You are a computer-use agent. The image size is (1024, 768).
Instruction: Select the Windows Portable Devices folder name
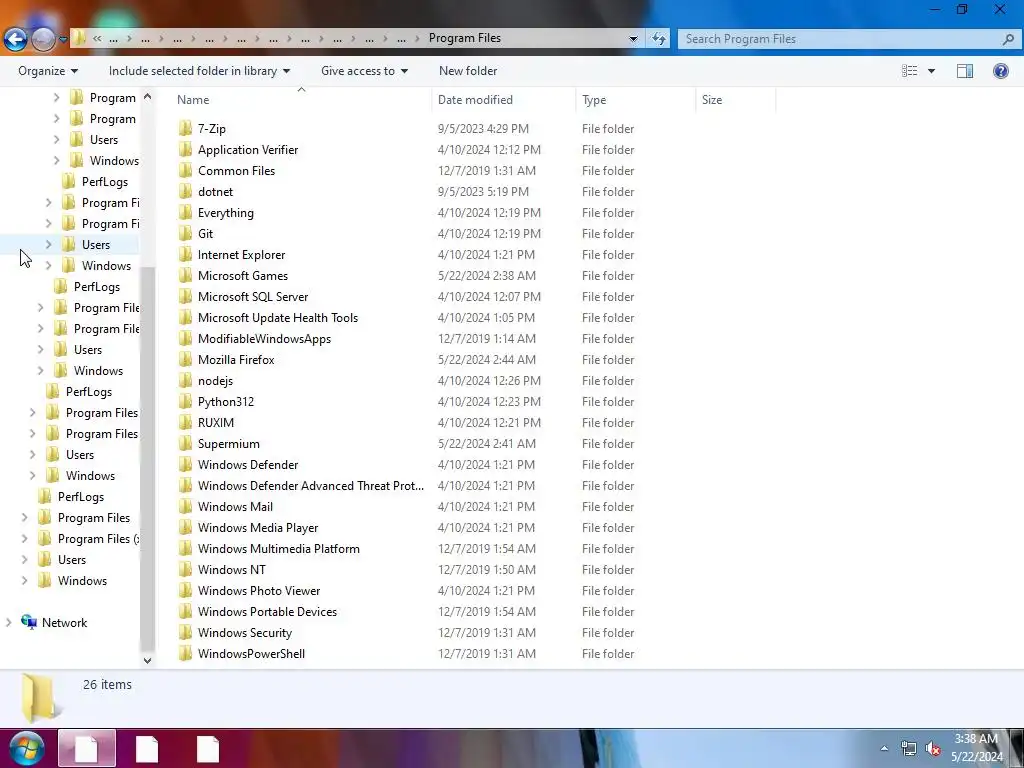(x=267, y=611)
